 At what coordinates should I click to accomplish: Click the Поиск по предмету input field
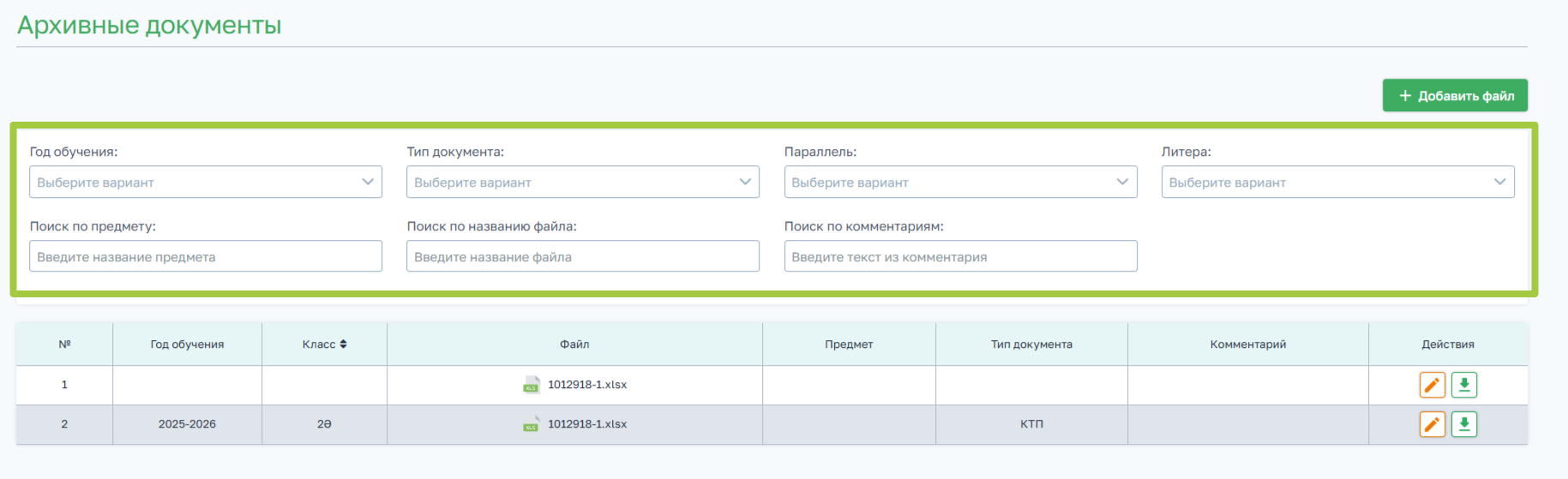point(206,256)
